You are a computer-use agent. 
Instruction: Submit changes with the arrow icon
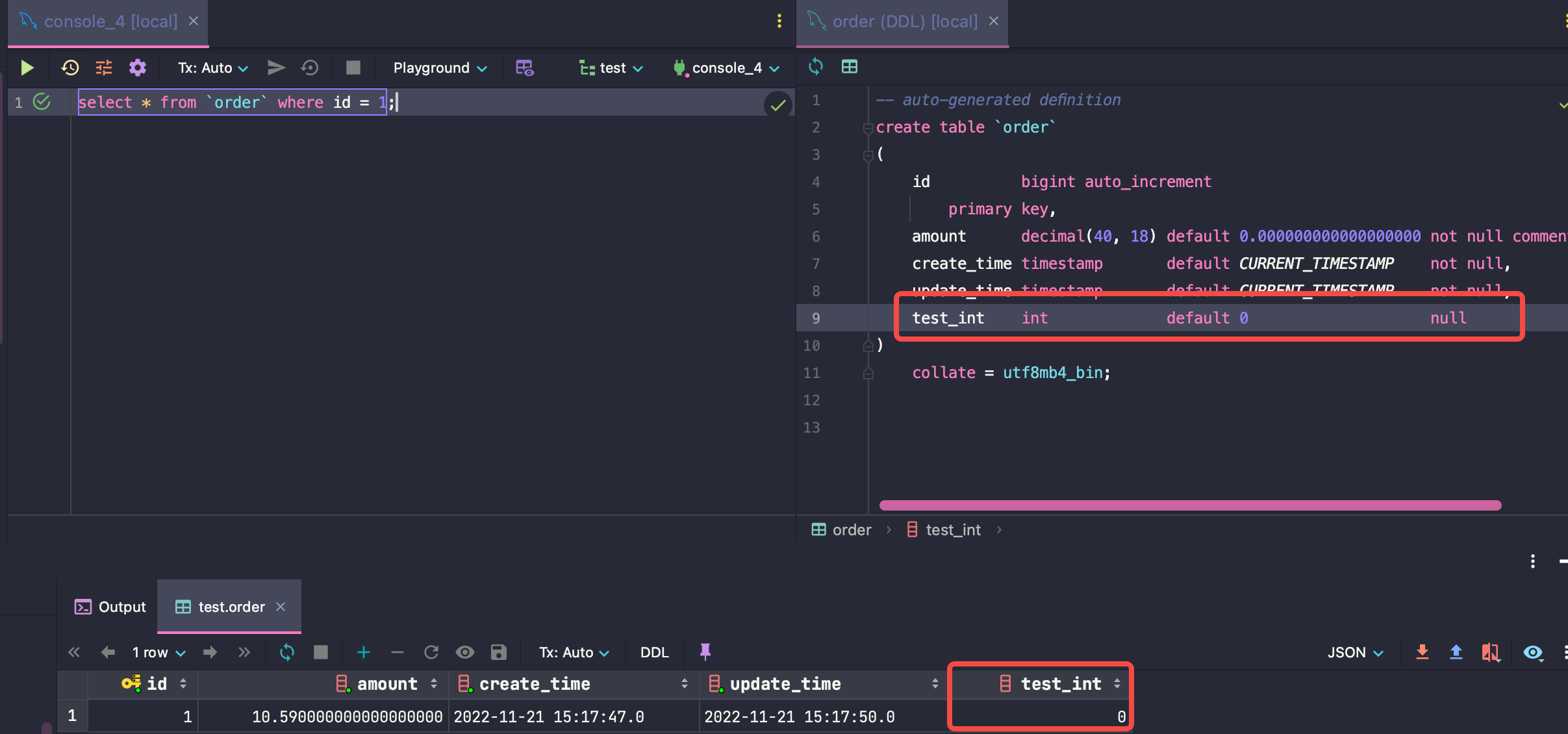click(276, 68)
